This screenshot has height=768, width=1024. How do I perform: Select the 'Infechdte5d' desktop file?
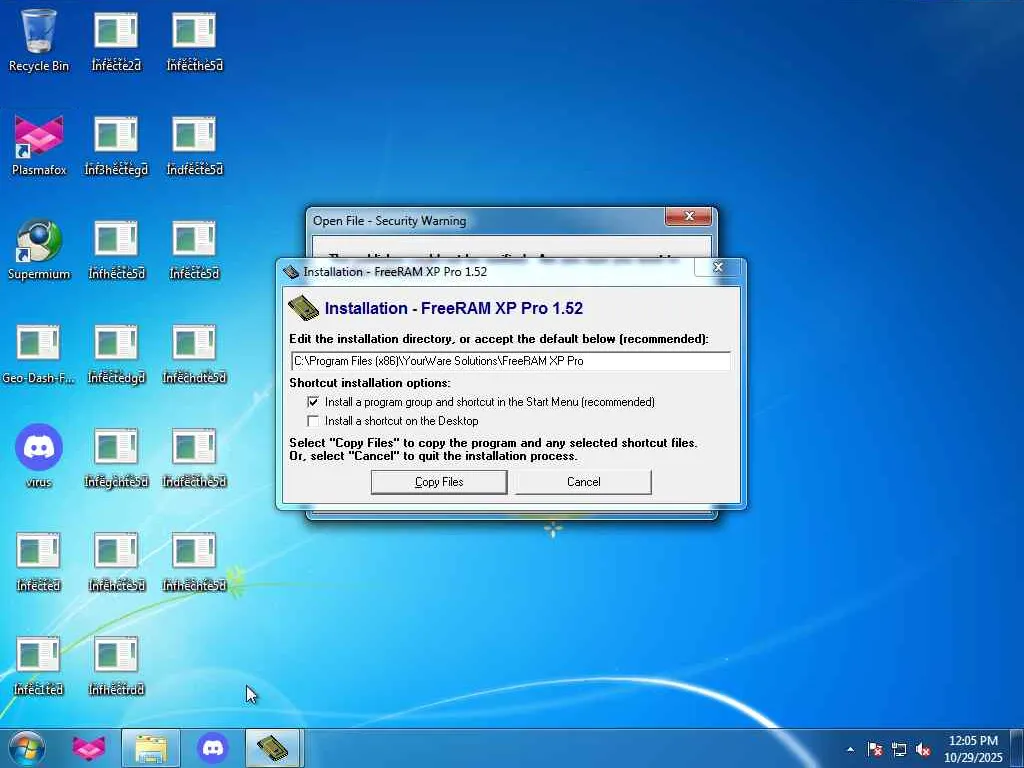194,353
